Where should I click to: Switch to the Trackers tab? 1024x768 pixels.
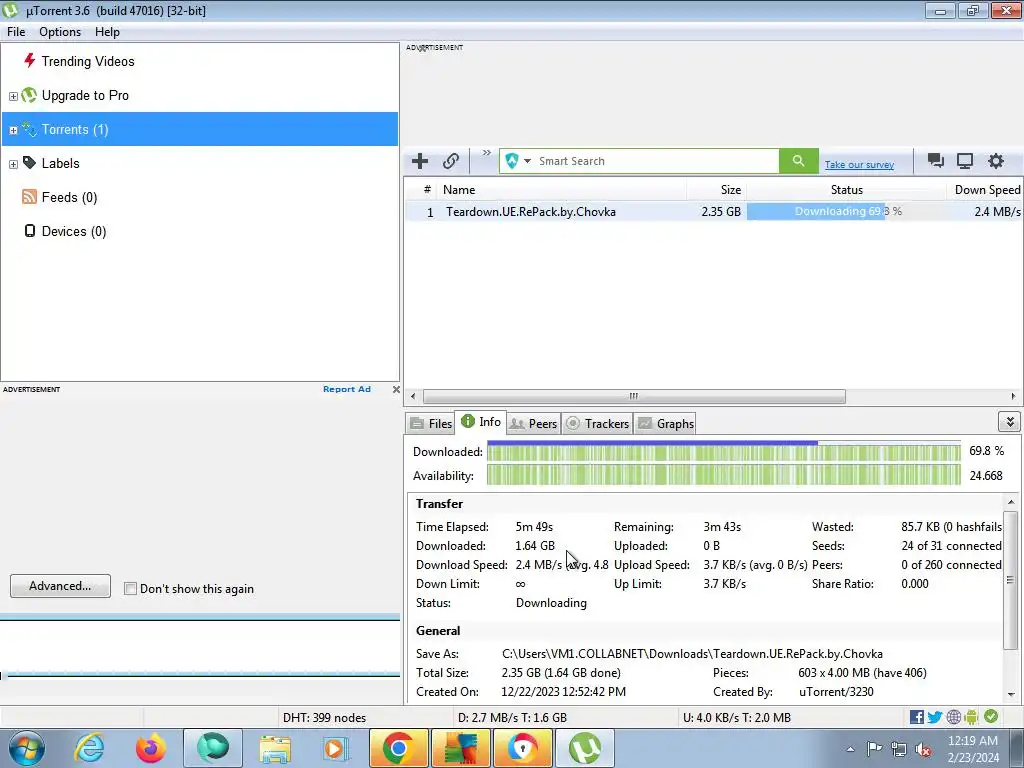pos(598,423)
